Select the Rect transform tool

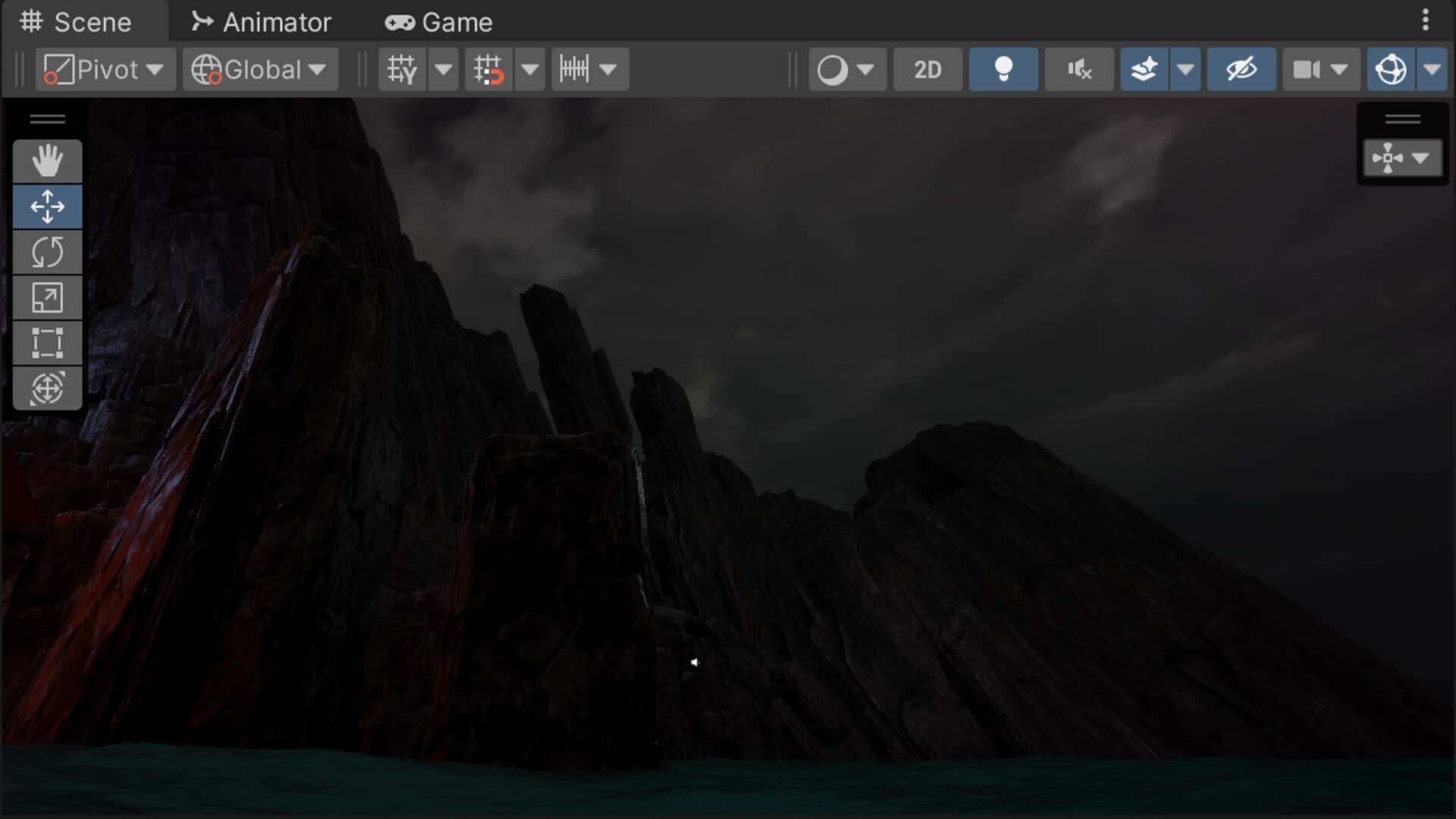[47, 343]
